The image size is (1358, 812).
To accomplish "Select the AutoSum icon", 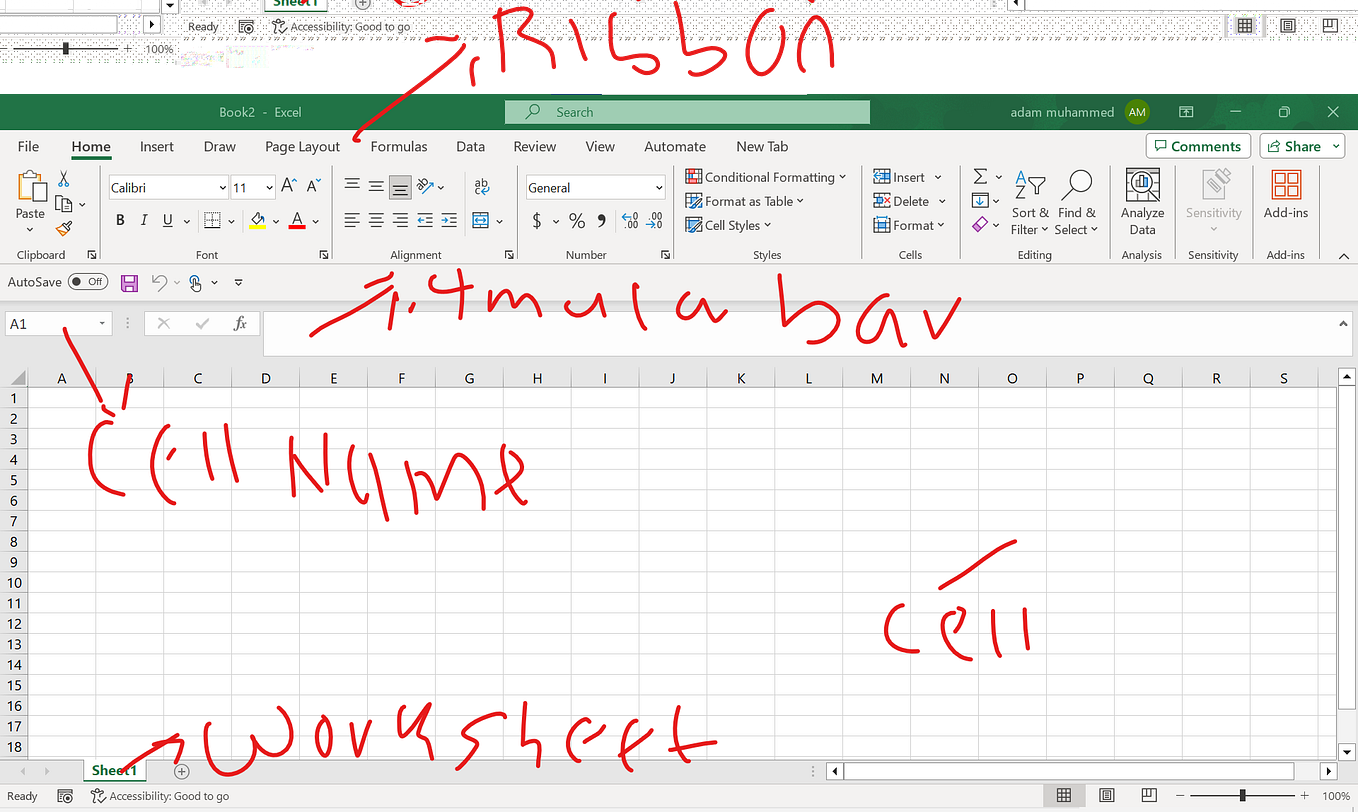I will point(978,175).
